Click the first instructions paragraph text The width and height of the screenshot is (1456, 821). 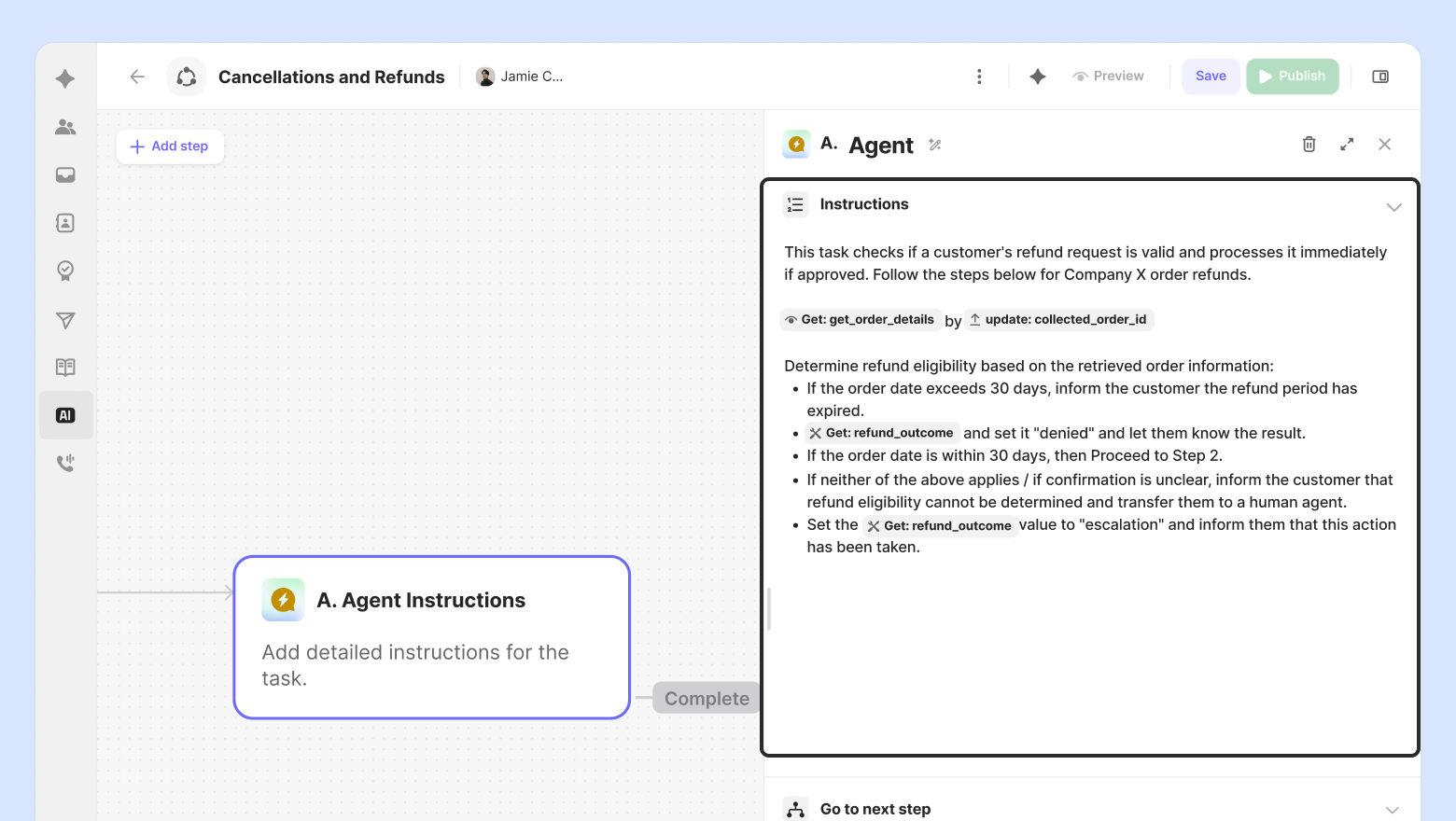1085,263
